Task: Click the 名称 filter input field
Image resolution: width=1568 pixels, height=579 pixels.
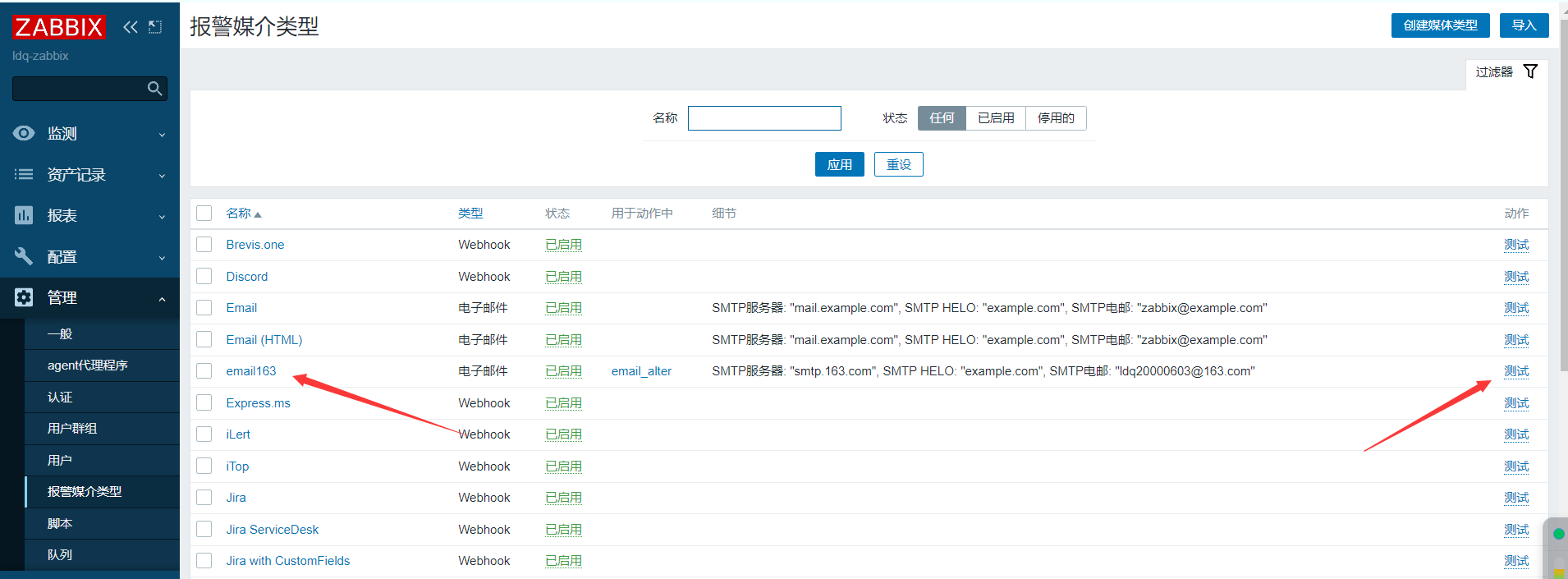Action: coord(763,118)
